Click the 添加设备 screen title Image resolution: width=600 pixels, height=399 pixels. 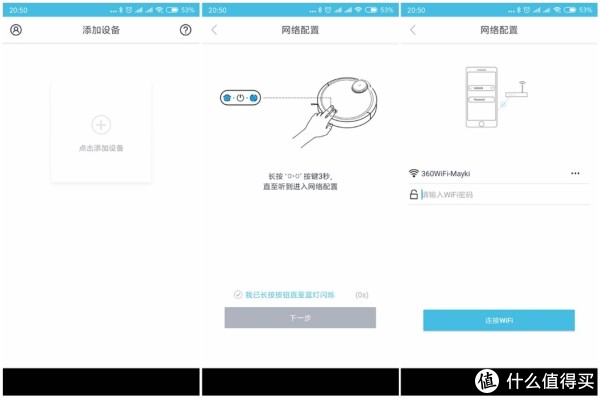pyautogui.click(x=101, y=30)
